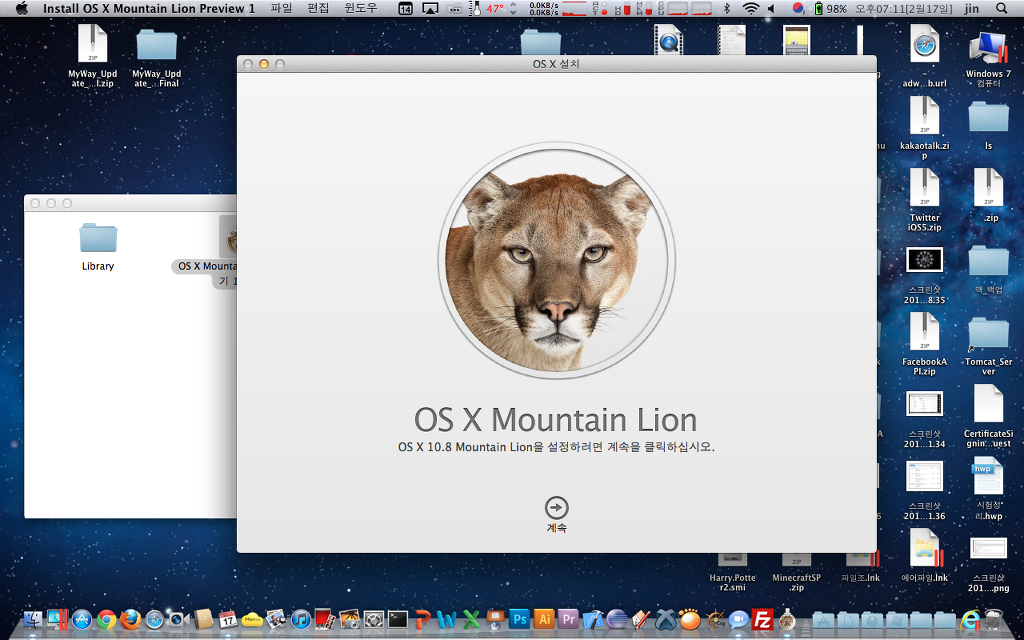Launch Firefox from the Dock
Viewport: 1024px width, 640px height.
131,619
